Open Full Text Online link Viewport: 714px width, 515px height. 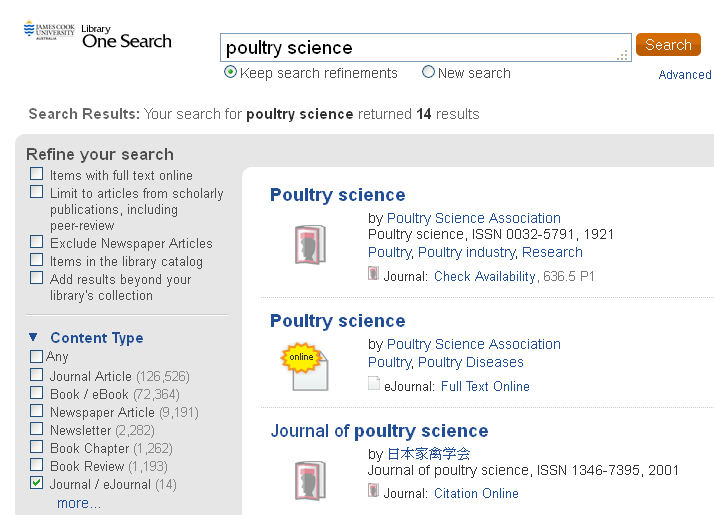485,387
